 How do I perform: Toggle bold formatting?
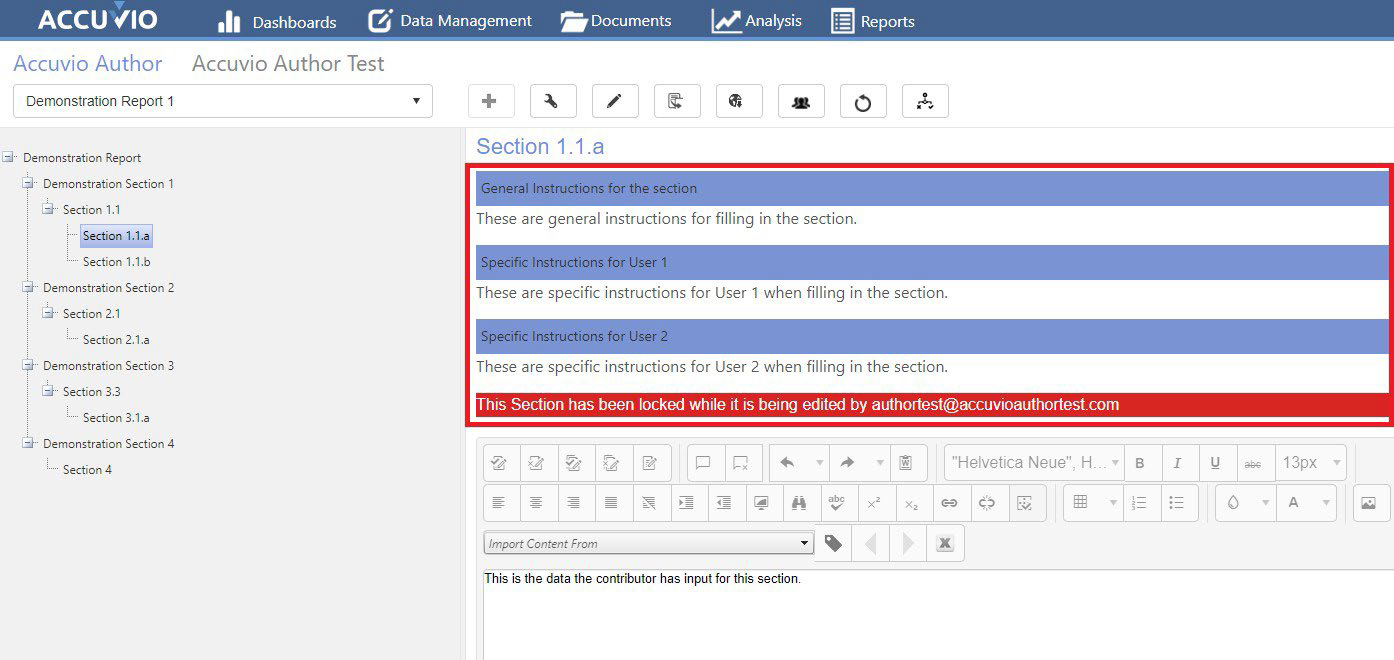pos(1141,463)
